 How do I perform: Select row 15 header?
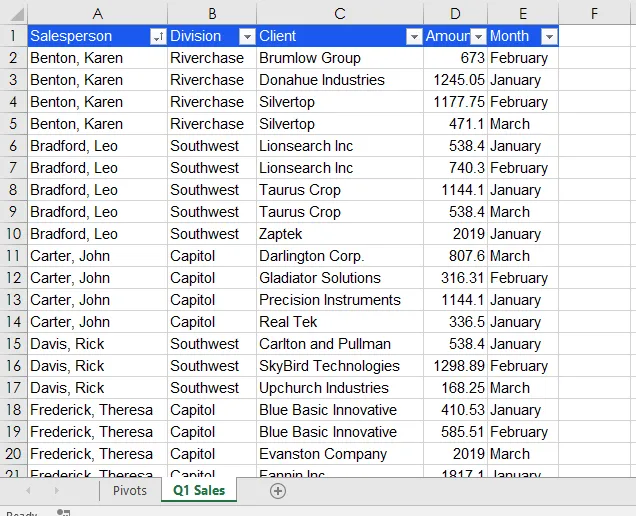point(13,344)
